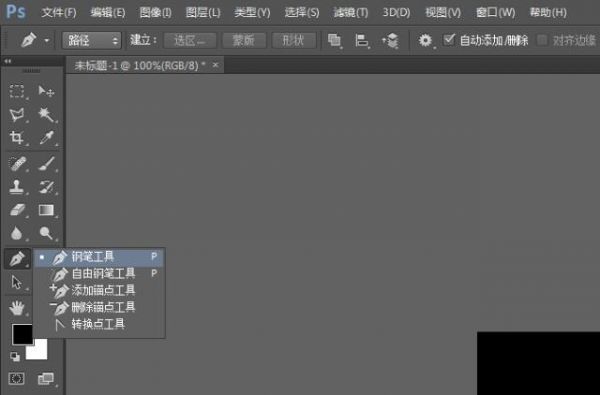
Task: Open the 文件(F) menu
Action: [59, 13]
